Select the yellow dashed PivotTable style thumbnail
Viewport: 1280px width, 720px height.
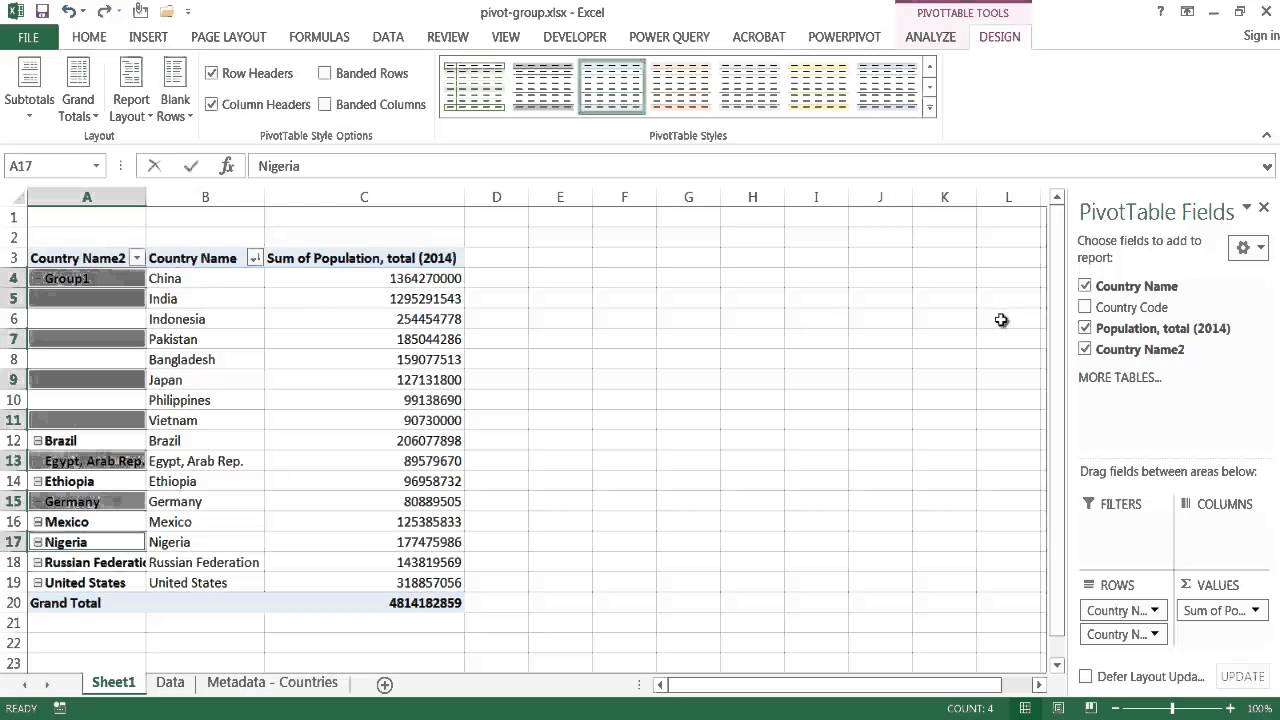pyautogui.click(x=819, y=87)
